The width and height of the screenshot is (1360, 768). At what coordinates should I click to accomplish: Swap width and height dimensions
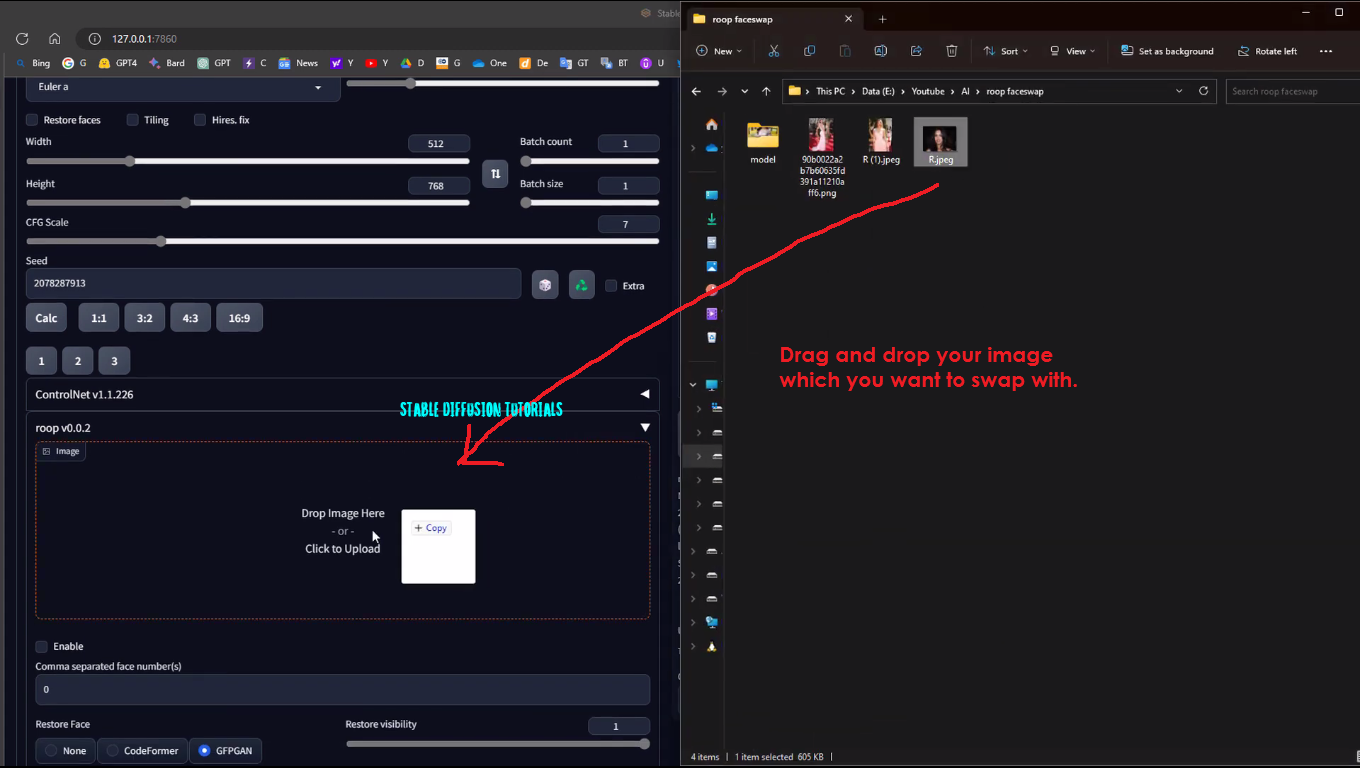495,174
